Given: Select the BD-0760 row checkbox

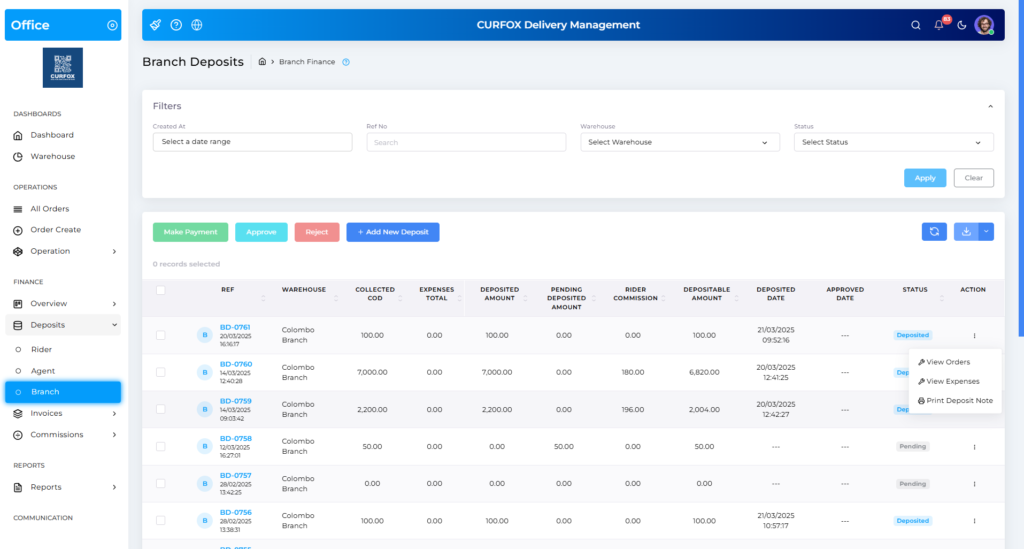Looking at the screenshot, I should click(x=161, y=372).
